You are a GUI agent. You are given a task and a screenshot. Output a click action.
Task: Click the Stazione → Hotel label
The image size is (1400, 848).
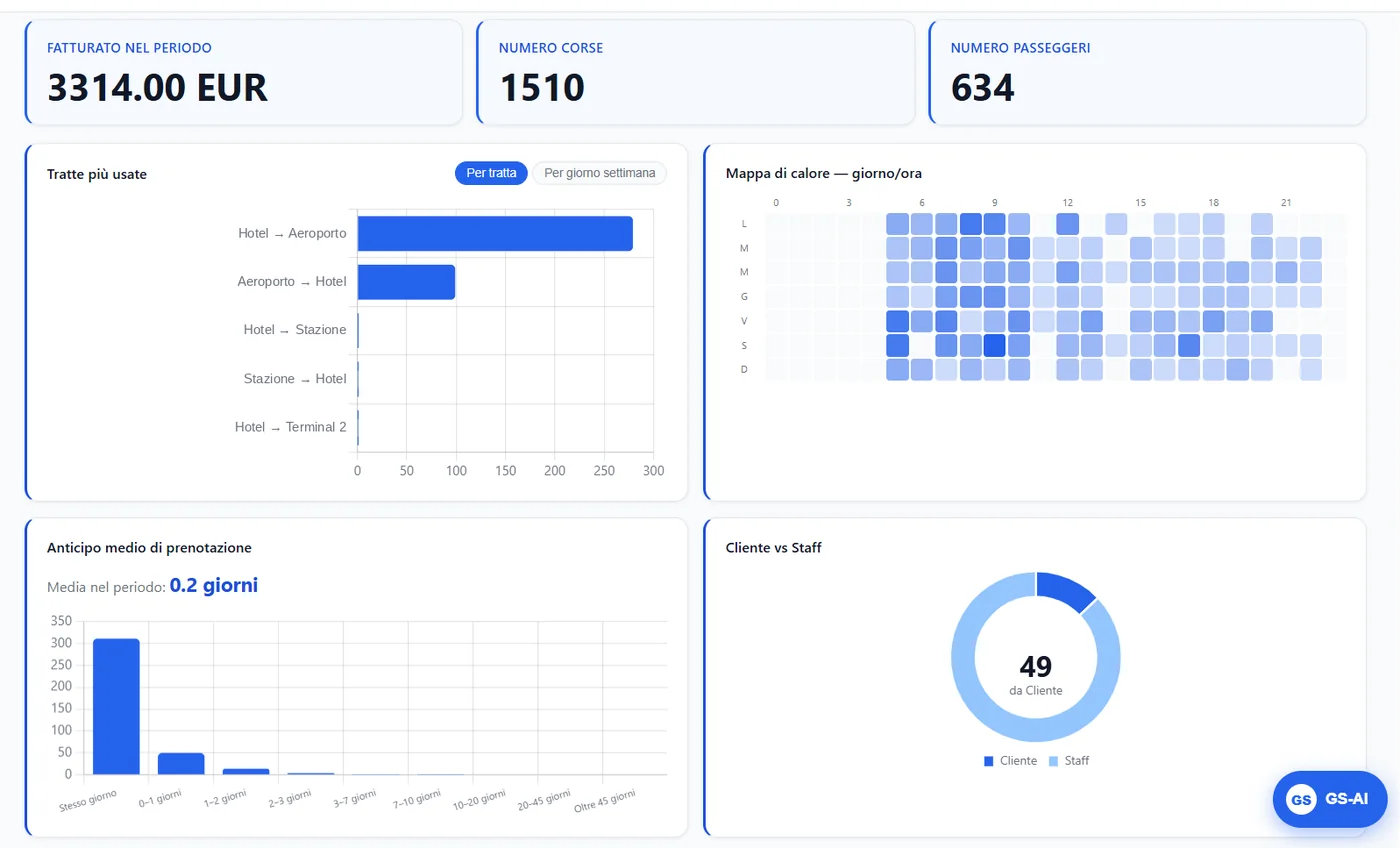tap(295, 379)
